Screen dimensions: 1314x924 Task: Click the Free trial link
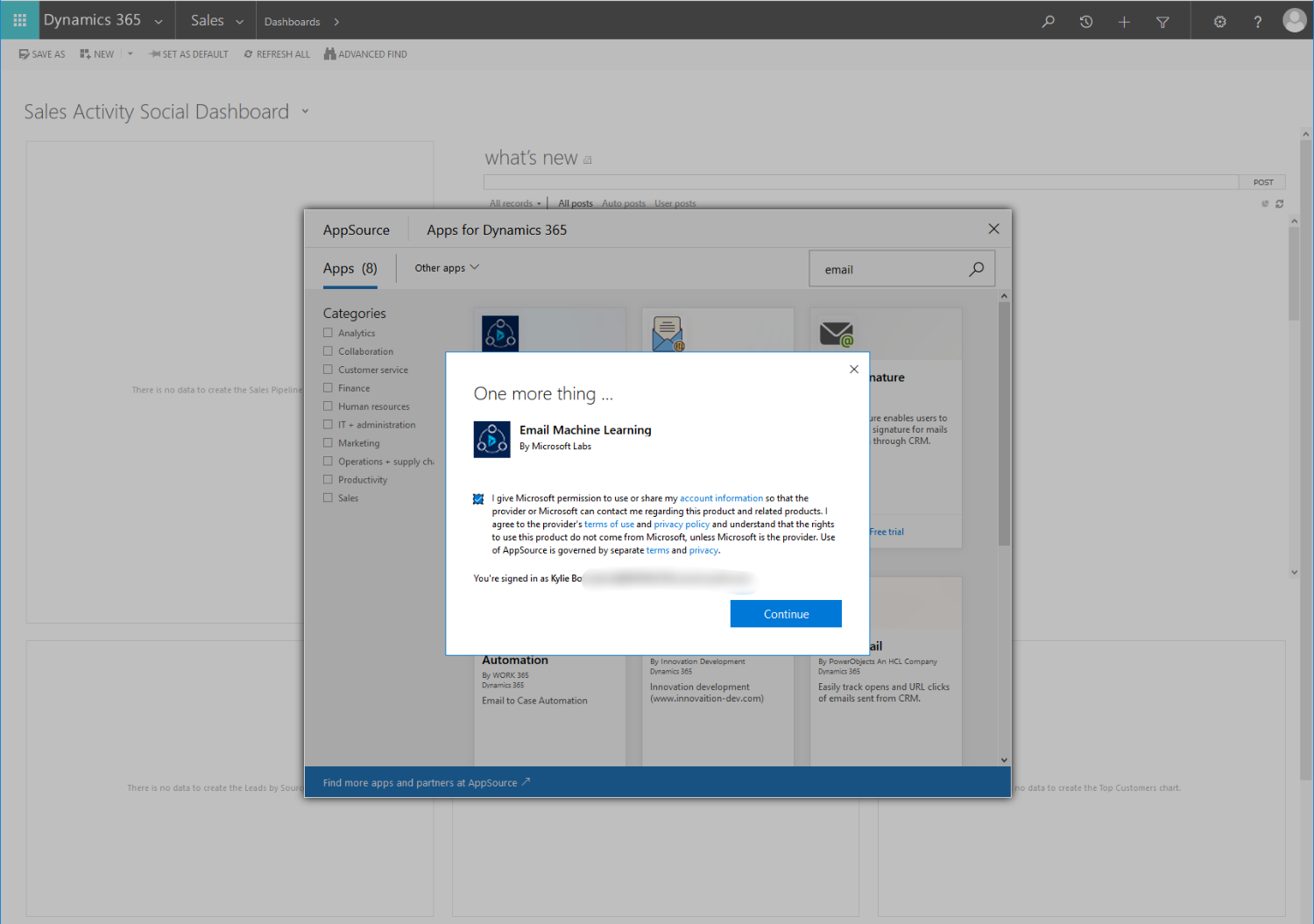(x=887, y=532)
